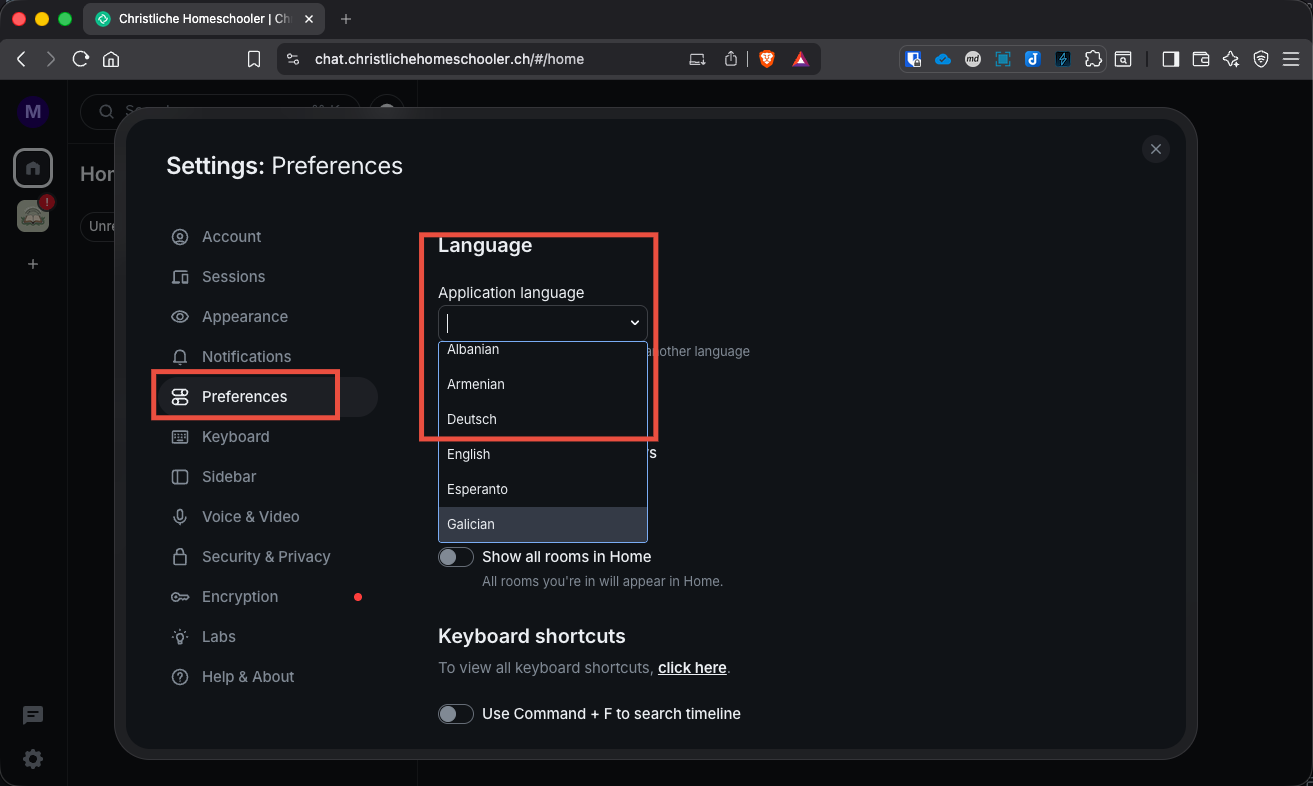The height and width of the screenshot is (786, 1313).
Task: Click the Sidebar tab's panel icon
Action: tap(180, 477)
